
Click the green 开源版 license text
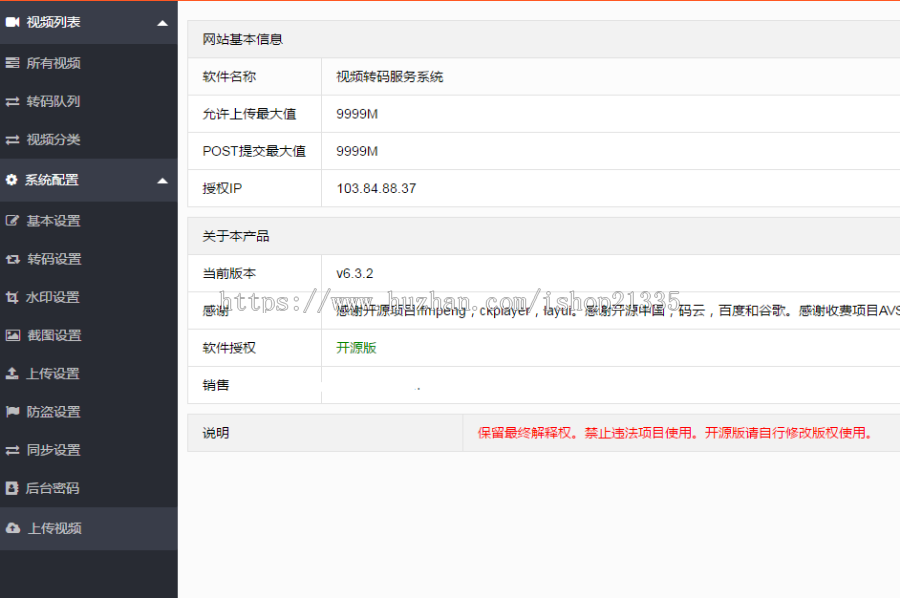356,348
